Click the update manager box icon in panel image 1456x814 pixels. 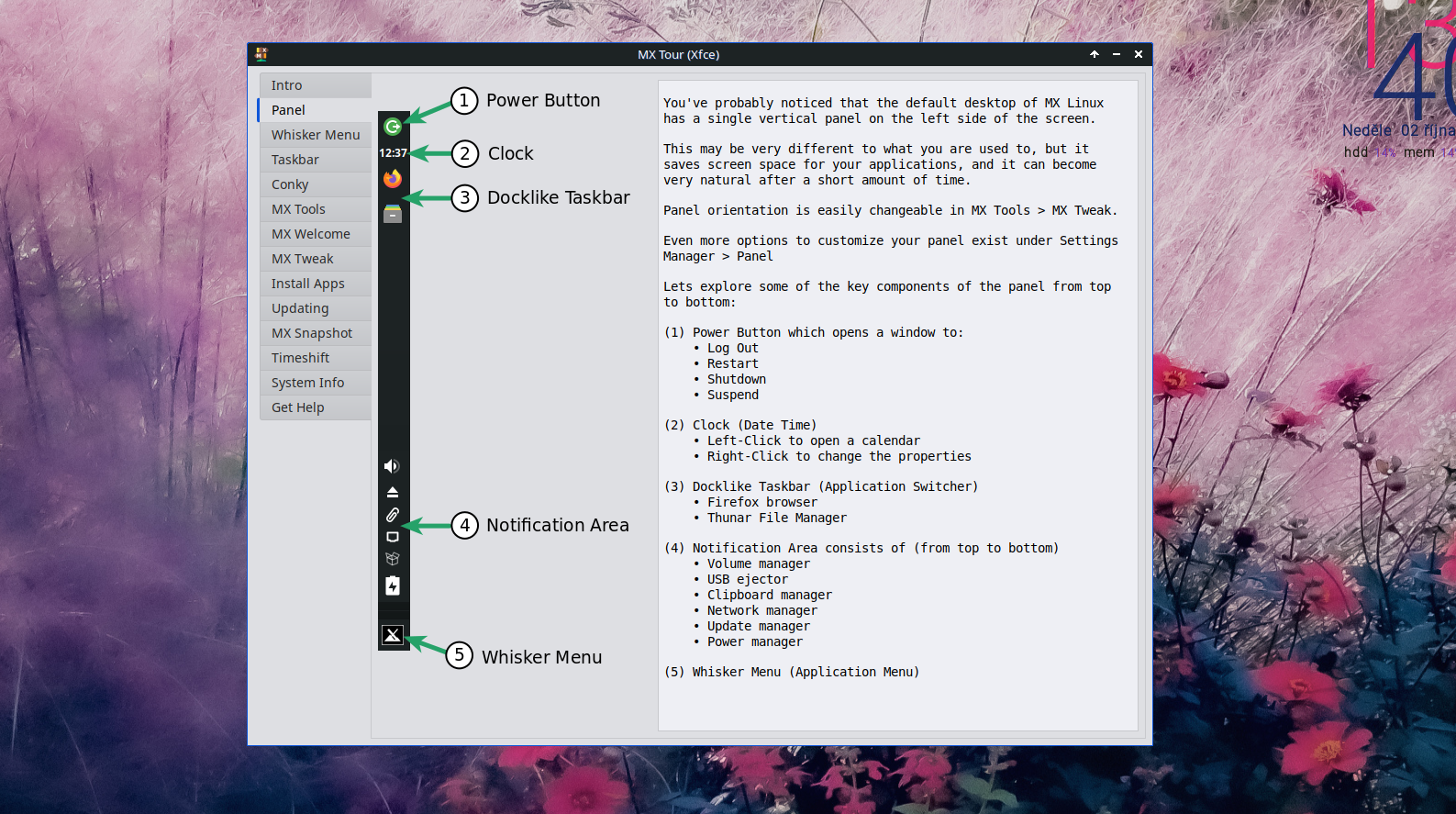pyautogui.click(x=393, y=559)
